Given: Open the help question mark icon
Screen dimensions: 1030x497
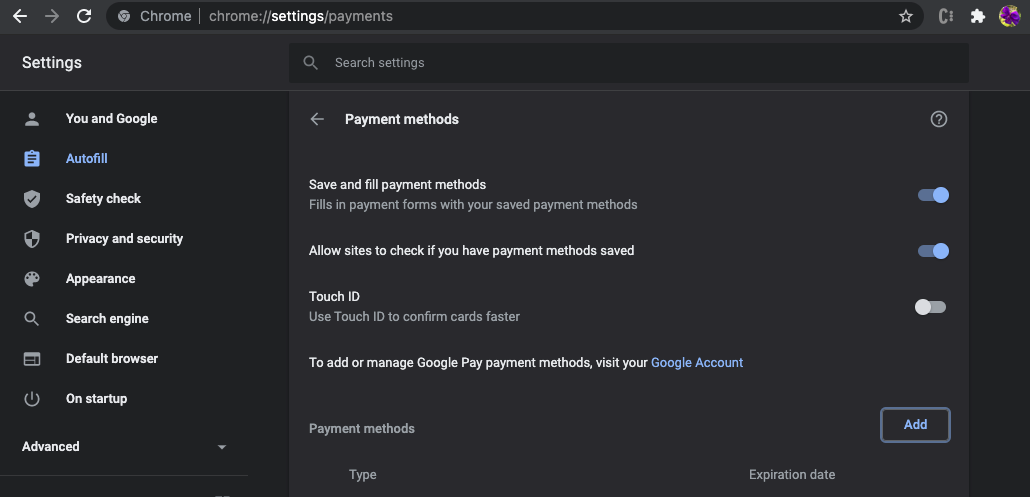Looking at the screenshot, I should point(939,119).
